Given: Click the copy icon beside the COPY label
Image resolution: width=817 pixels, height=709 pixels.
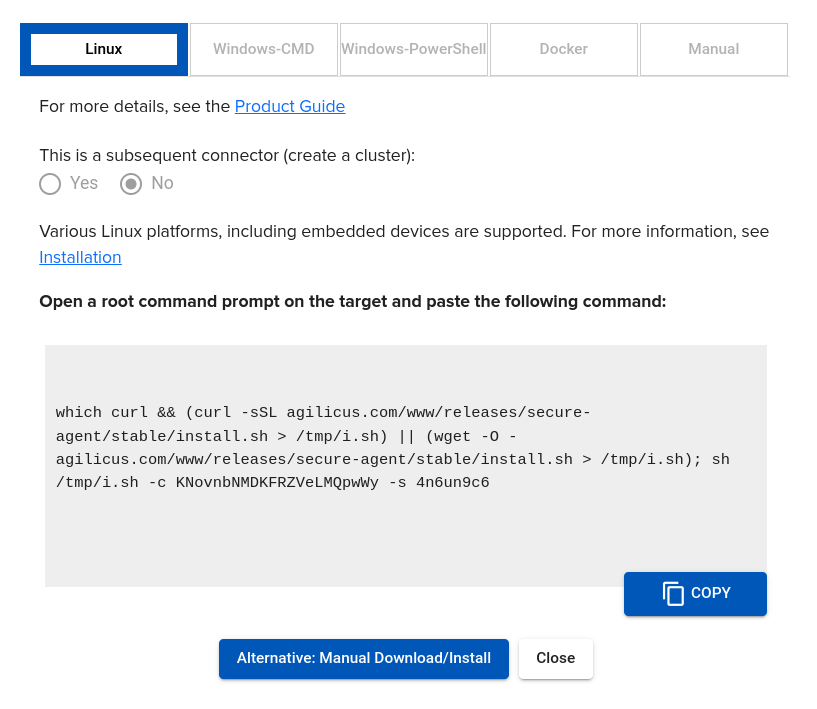Looking at the screenshot, I should tap(673, 594).
